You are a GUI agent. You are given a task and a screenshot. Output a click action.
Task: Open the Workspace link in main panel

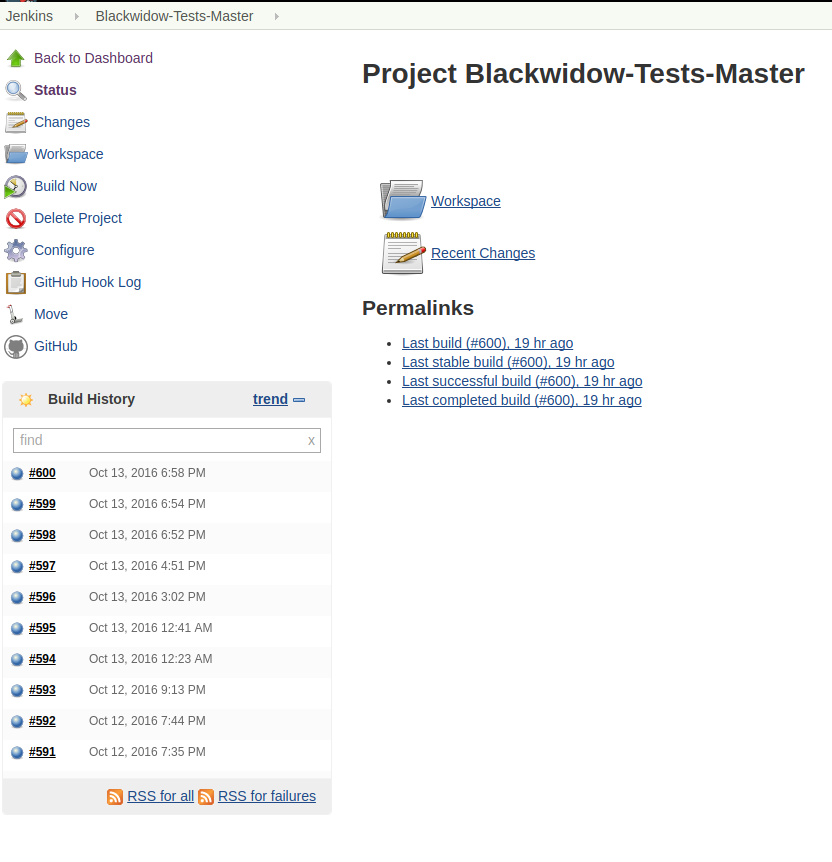(466, 201)
